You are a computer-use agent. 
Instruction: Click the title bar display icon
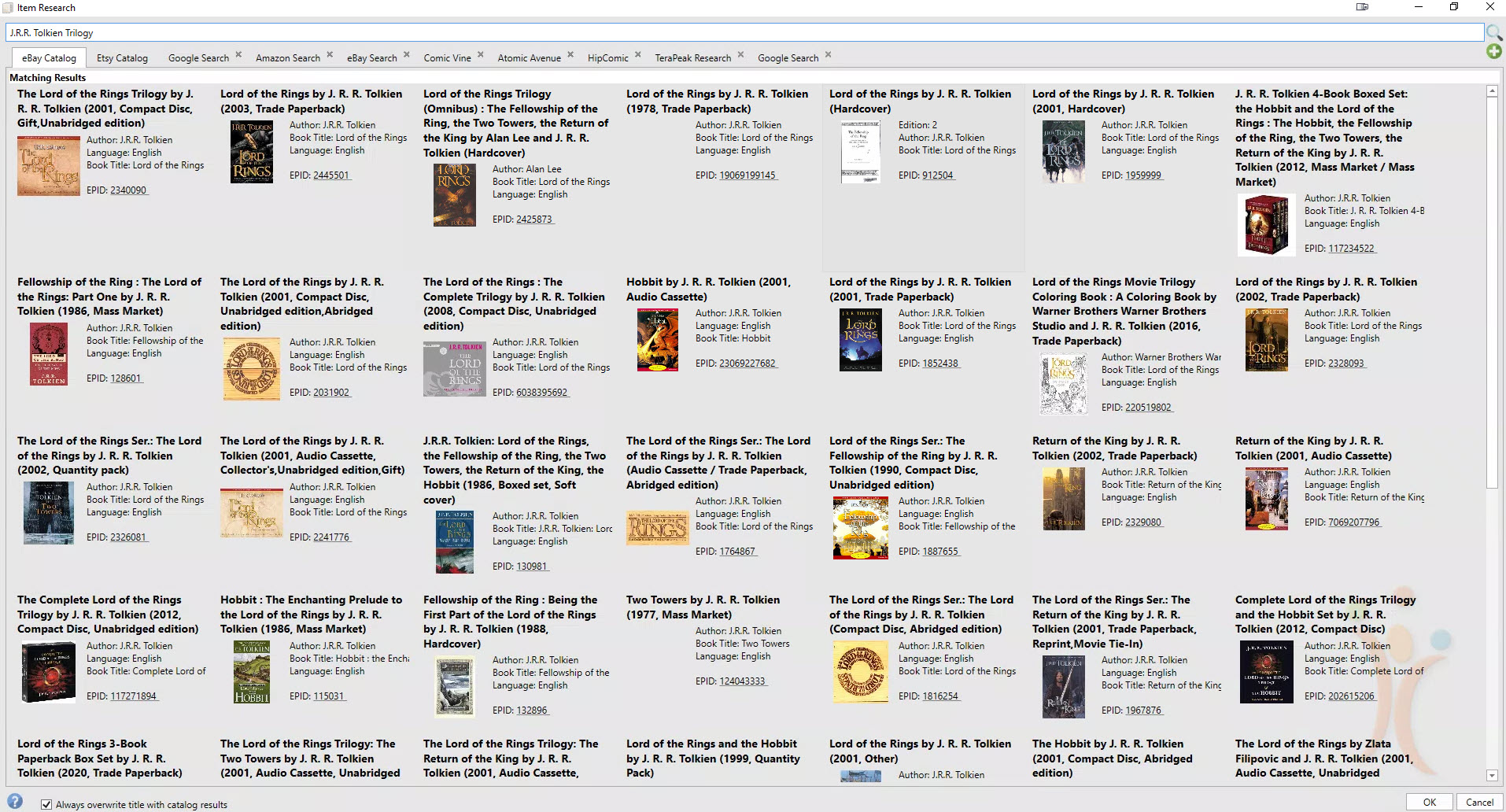tap(1362, 7)
